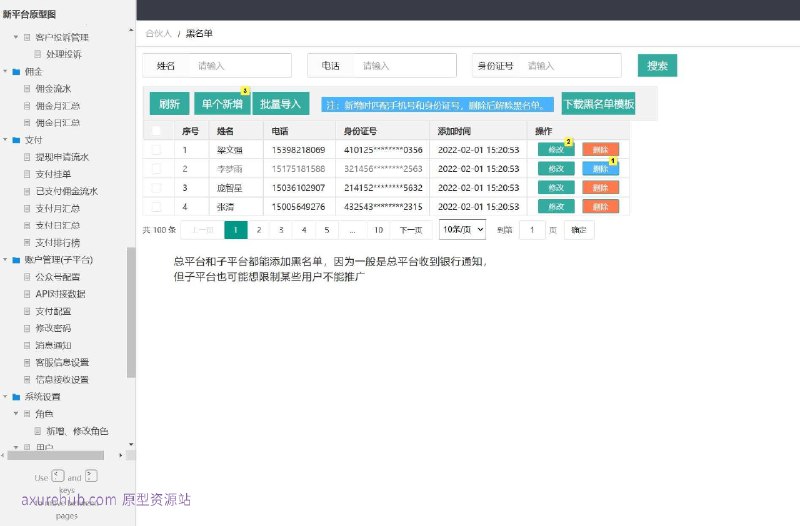The image size is (800, 526).
Task: Open 处理投诉 page in sidebar
Action: [64, 54]
